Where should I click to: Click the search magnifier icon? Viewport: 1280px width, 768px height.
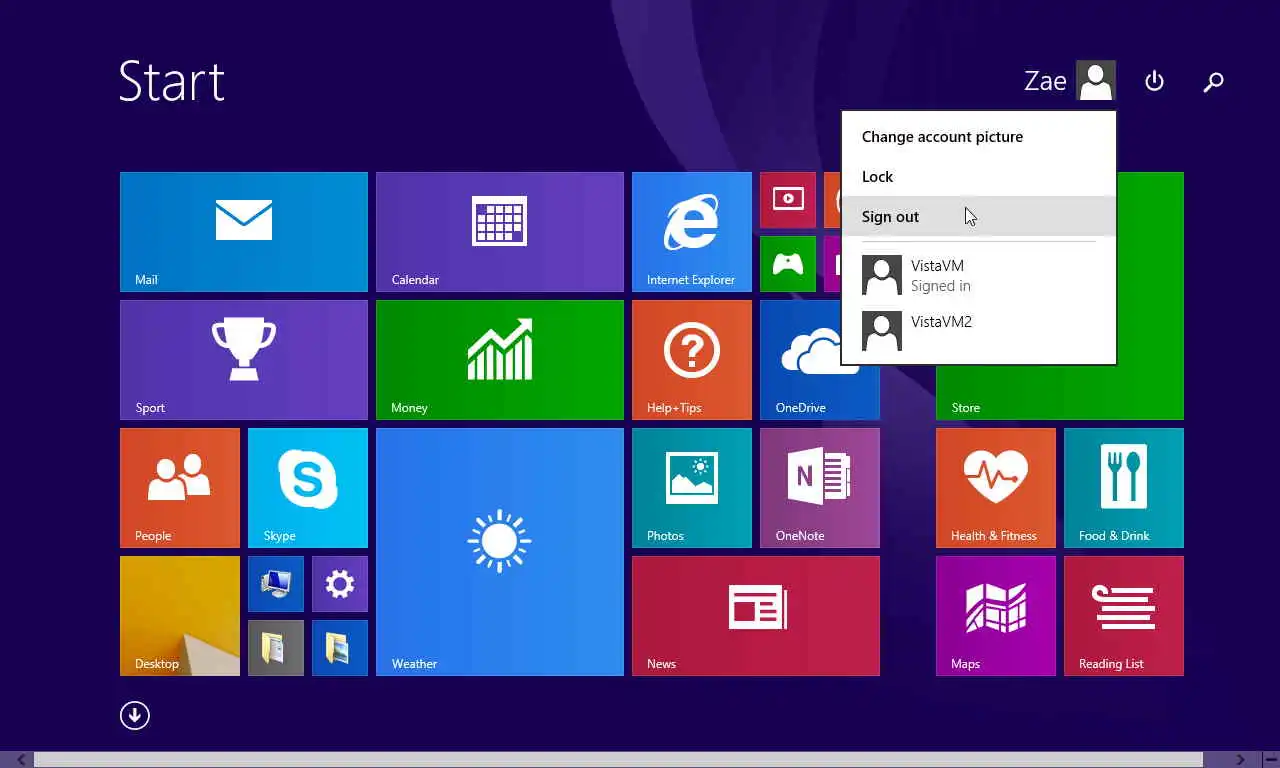1213,82
